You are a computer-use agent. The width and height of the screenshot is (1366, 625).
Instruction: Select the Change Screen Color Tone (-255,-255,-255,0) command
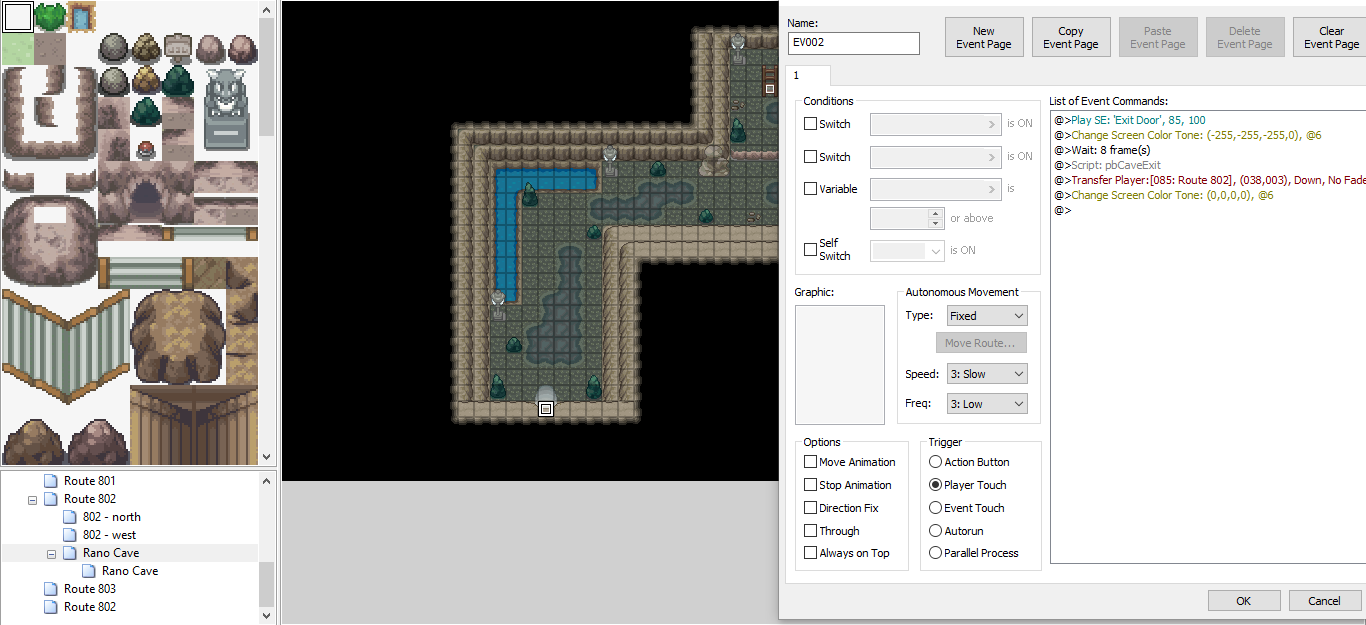tap(1187, 135)
